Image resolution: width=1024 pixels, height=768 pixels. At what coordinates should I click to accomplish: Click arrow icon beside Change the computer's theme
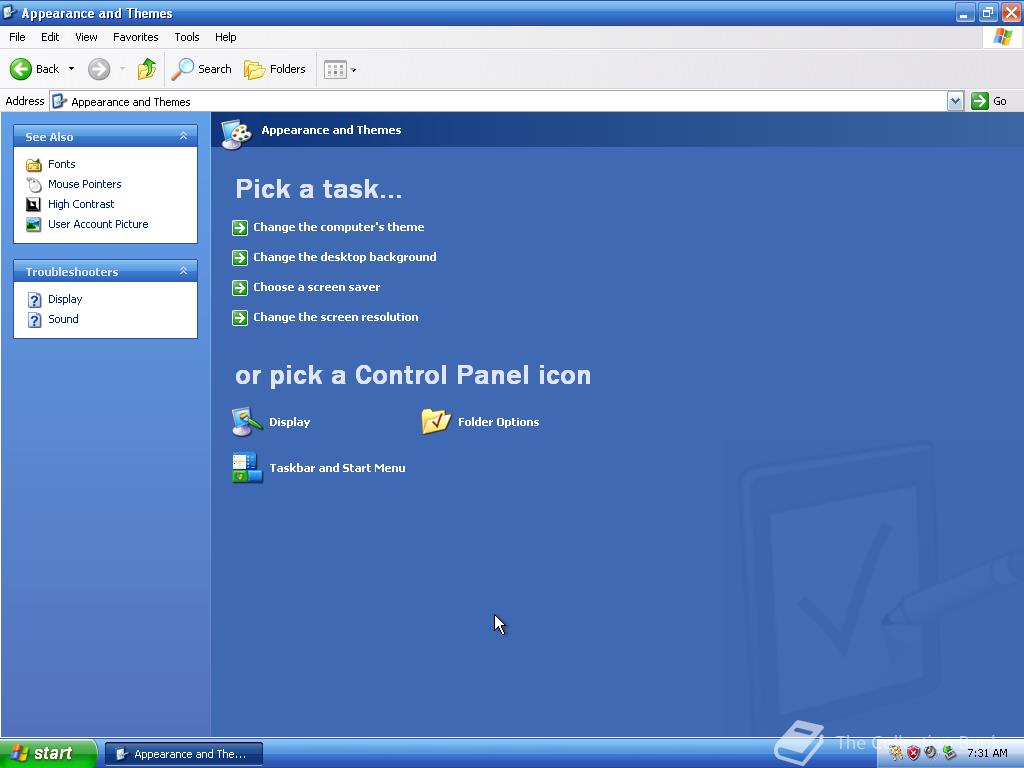[x=240, y=228]
